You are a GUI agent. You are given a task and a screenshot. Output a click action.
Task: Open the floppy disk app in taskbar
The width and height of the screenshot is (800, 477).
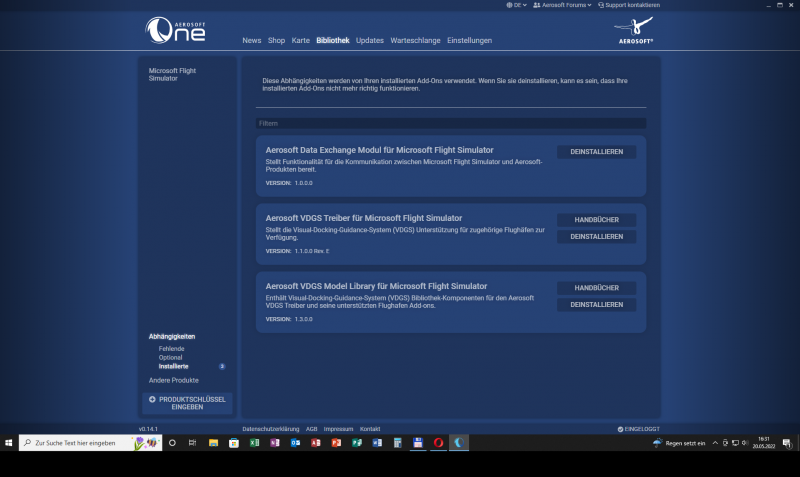[x=418, y=443]
